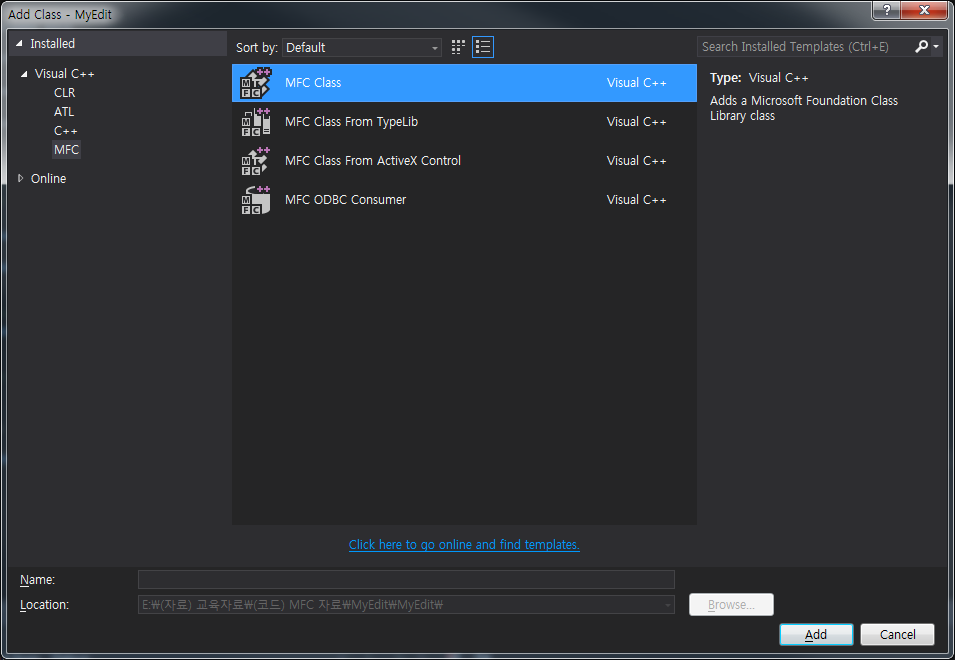Select the MFC Class template icon

pos(255,83)
